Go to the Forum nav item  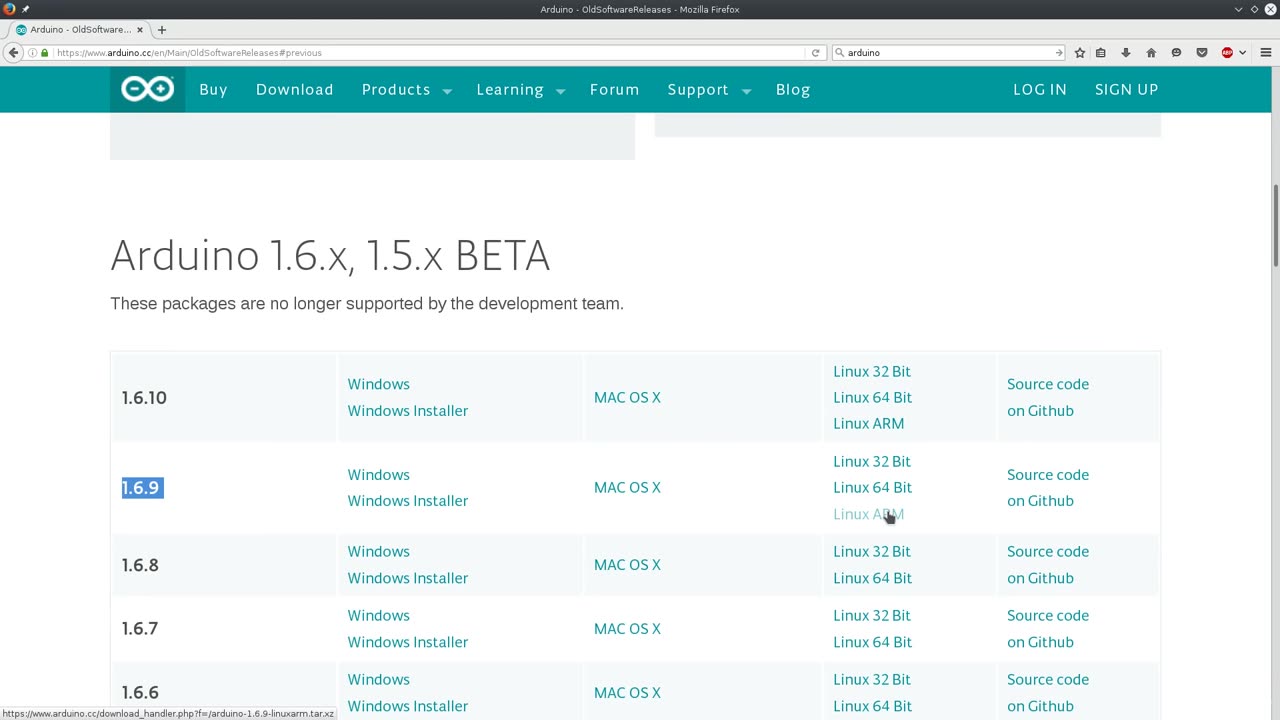614,90
